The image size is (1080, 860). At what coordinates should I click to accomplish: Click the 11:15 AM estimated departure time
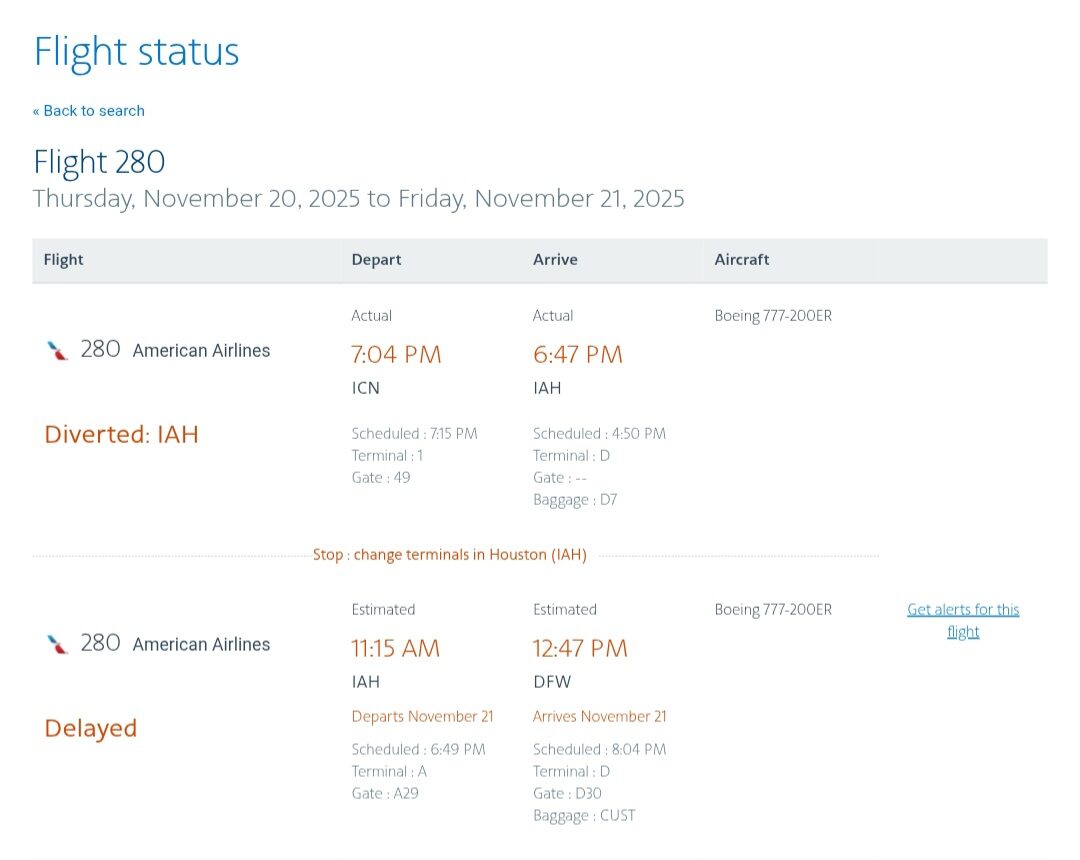[396, 648]
